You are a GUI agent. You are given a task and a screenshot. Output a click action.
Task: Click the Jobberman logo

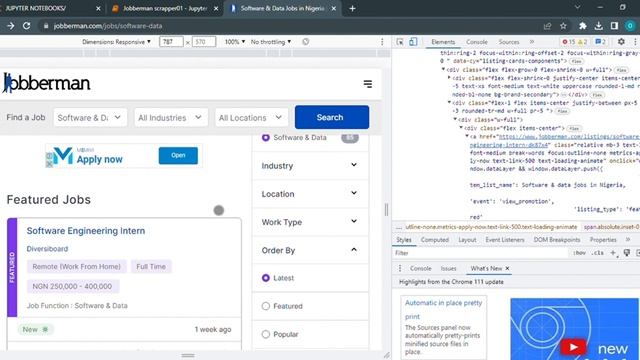[x=46, y=83]
